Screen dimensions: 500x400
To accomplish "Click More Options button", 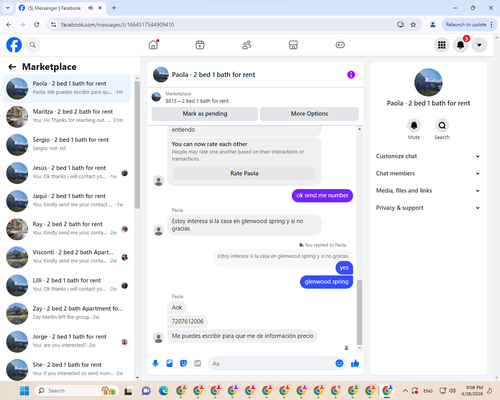I will (x=309, y=114).
